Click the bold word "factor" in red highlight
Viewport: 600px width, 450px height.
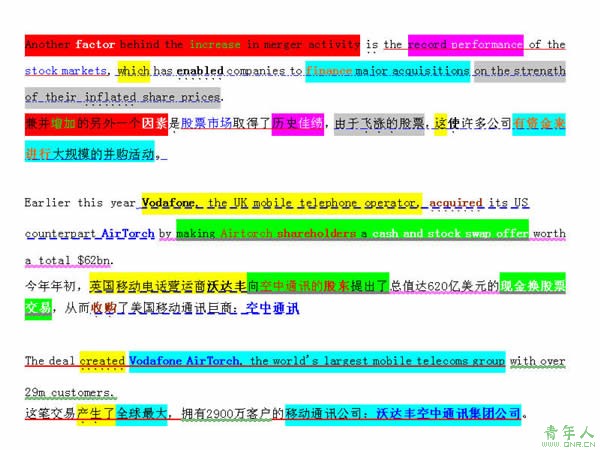coord(95,44)
